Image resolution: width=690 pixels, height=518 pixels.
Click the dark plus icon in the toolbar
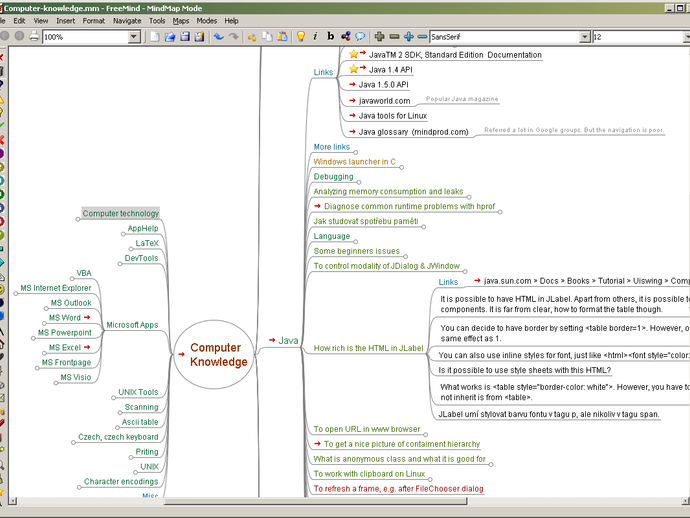pos(379,37)
